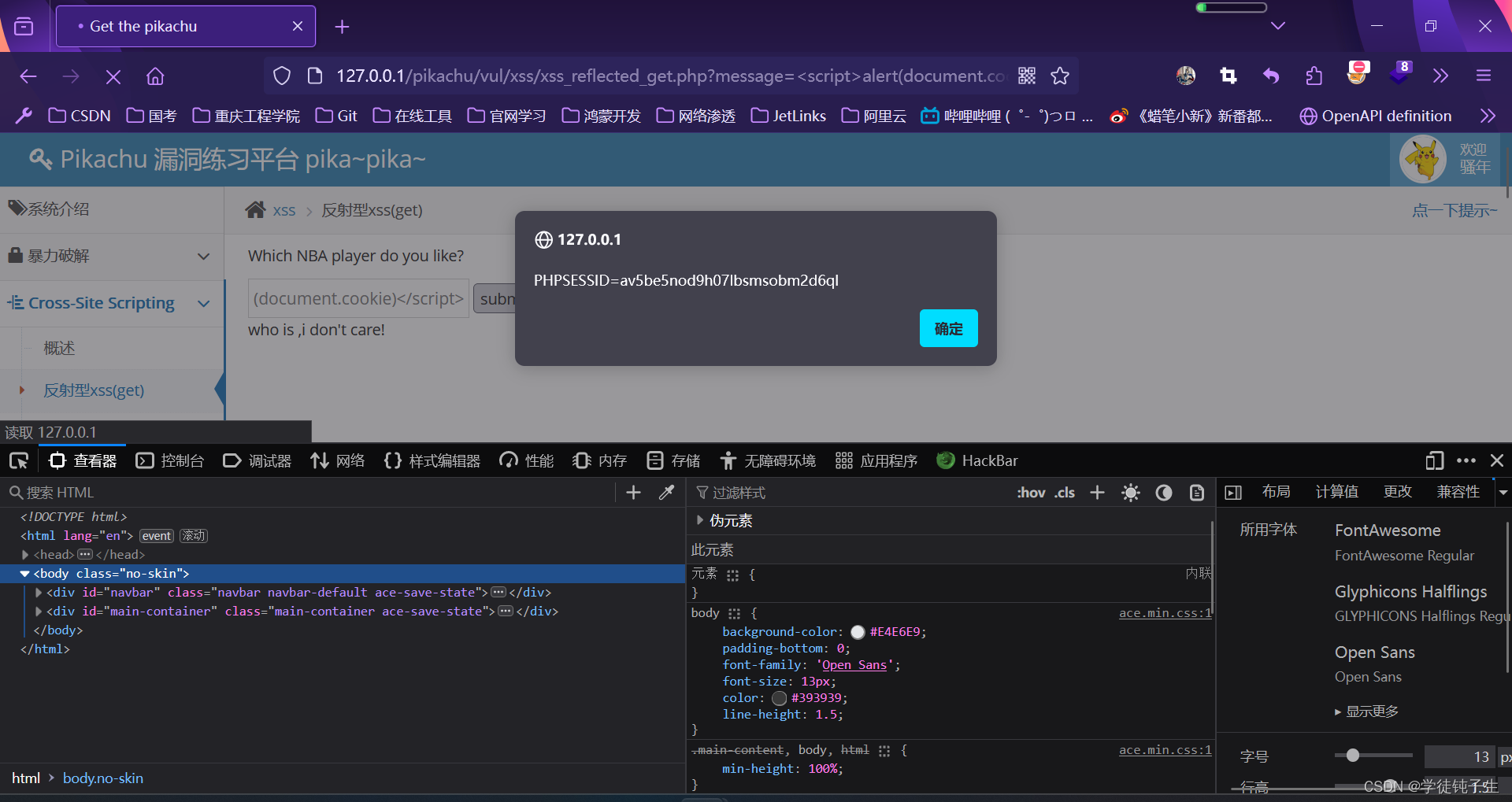Expand the head element node
Screen dimensions: 1512x802
[25, 555]
